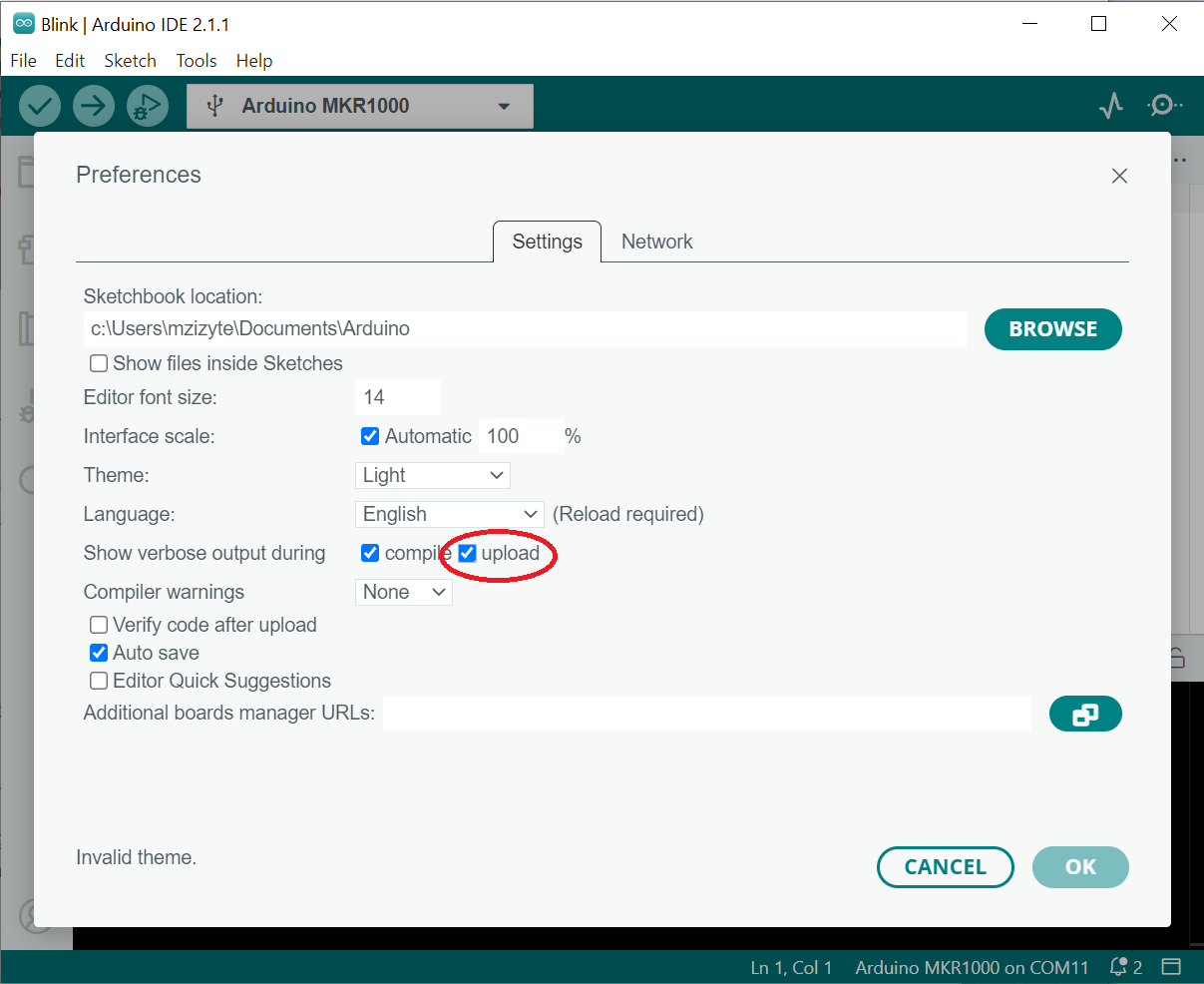This screenshot has width=1204, height=984.
Task: Switch to the Network tab
Action: click(656, 242)
